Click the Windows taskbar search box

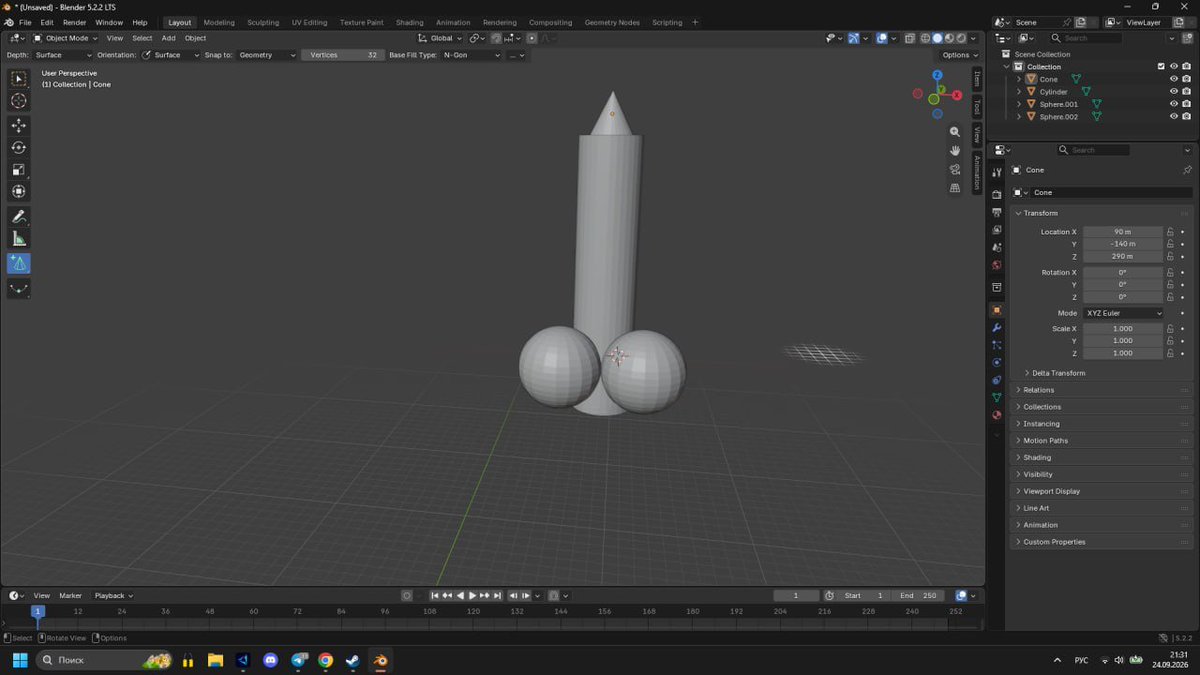(x=104, y=660)
